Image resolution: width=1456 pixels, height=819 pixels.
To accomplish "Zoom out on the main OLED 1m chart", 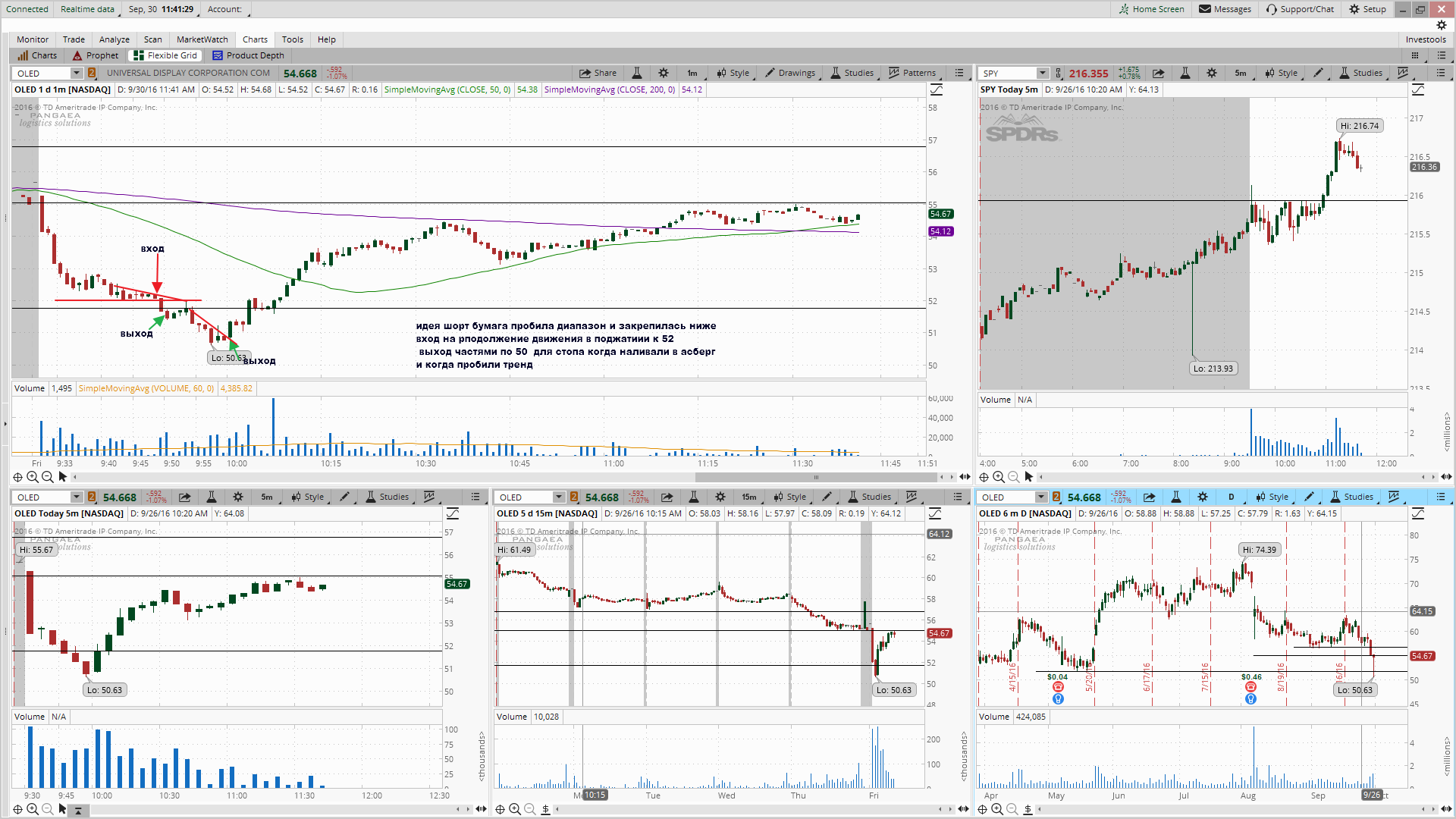I will tap(48, 477).
